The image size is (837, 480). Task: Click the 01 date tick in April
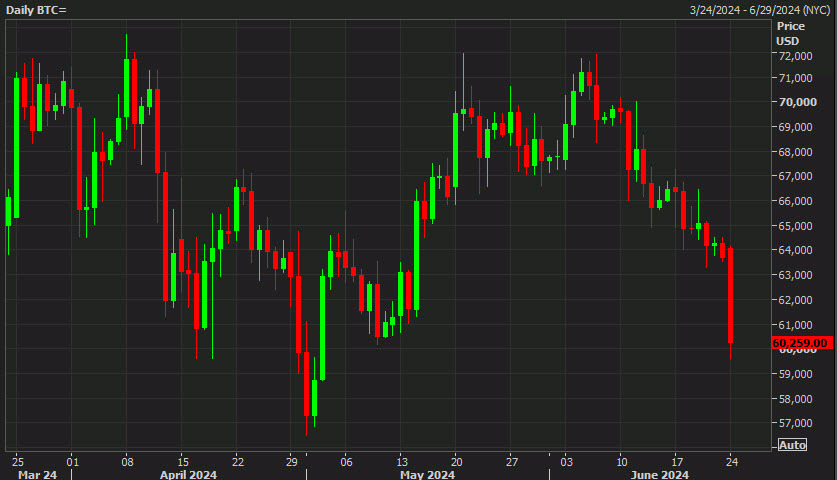(73, 462)
